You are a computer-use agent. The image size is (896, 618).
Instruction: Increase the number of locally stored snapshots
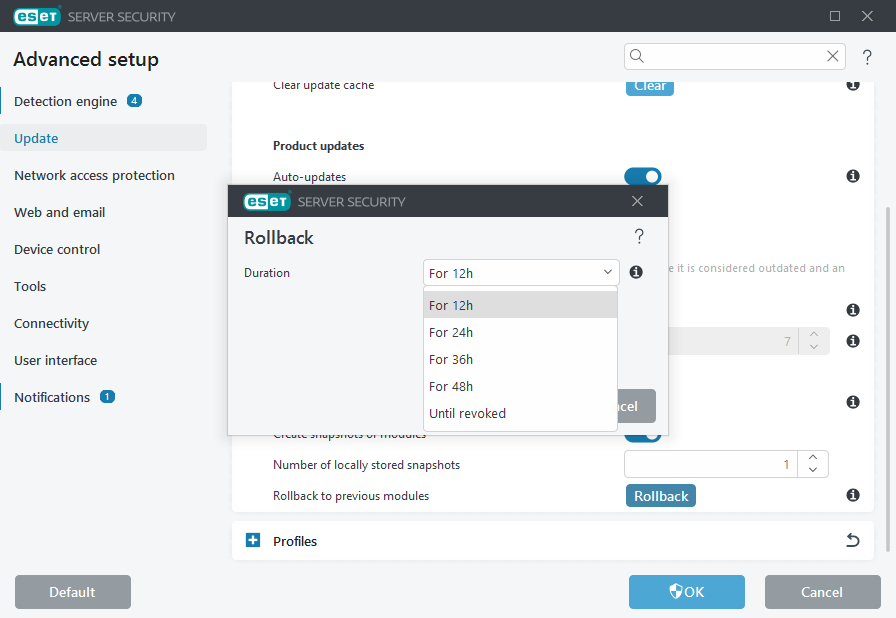[813, 458]
